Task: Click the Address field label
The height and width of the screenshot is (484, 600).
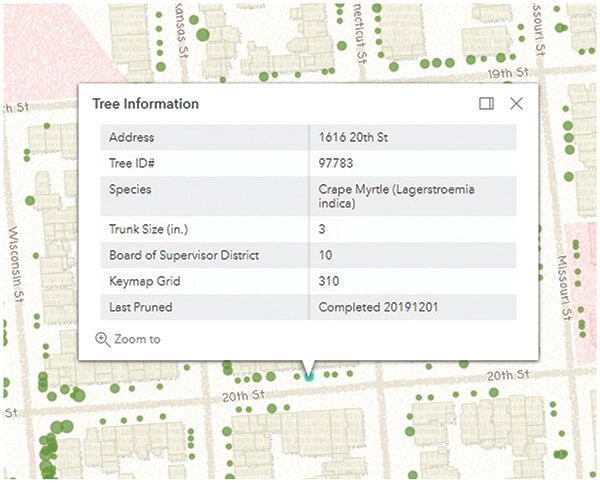Action: (x=132, y=137)
